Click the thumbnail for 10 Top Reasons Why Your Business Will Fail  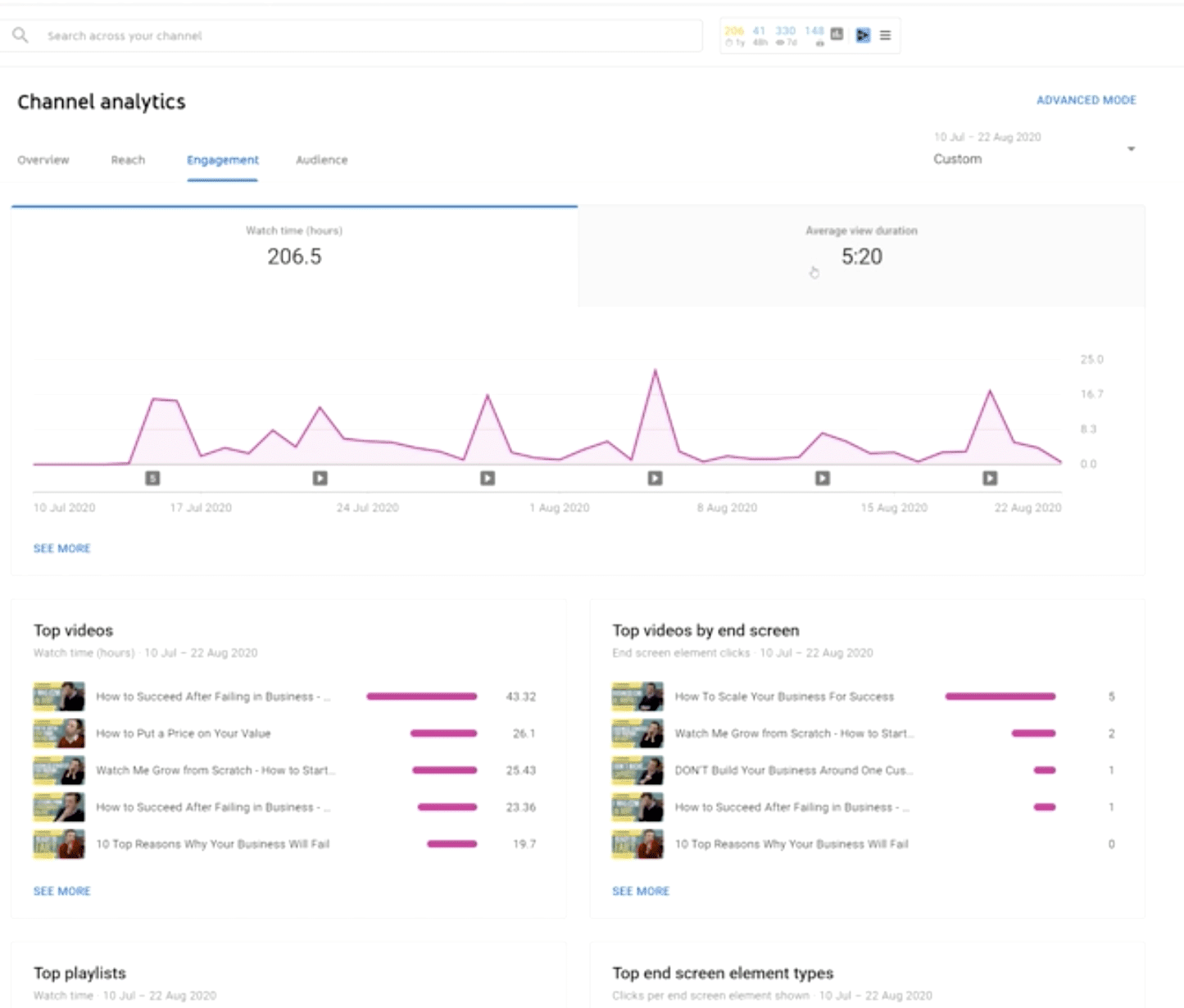tap(58, 843)
